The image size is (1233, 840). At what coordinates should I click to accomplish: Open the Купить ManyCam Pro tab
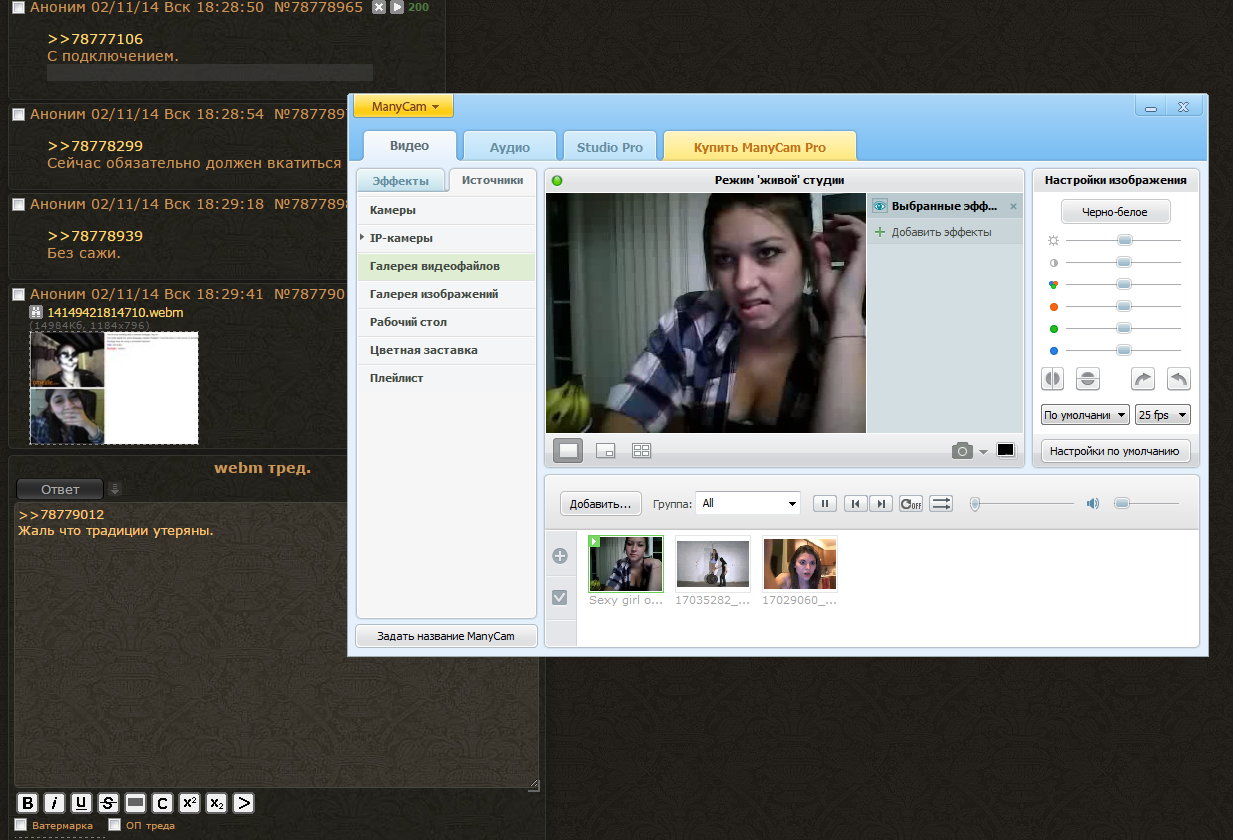[x=760, y=147]
